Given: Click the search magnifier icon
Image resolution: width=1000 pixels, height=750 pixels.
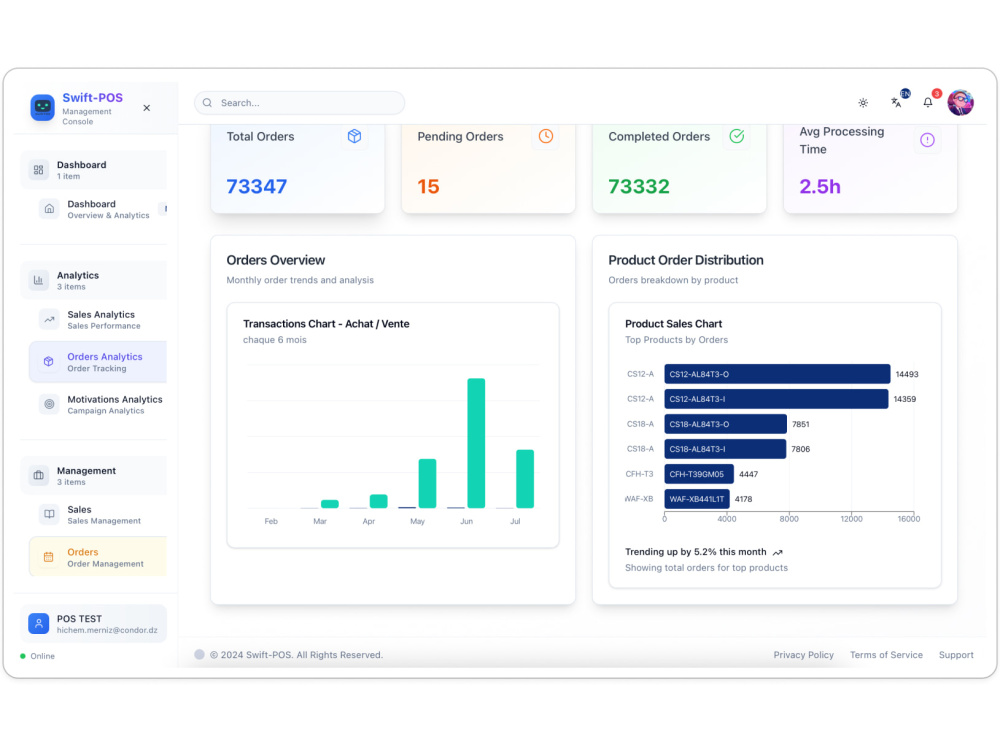Looking at the screenshot, I should [x=207, y=103].
